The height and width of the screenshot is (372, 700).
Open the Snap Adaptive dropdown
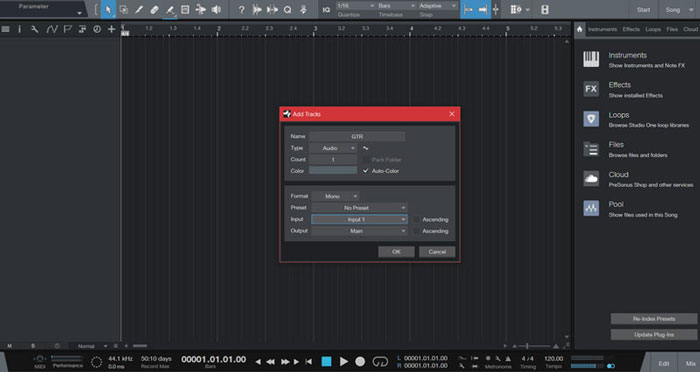click(x=438, y=6)
